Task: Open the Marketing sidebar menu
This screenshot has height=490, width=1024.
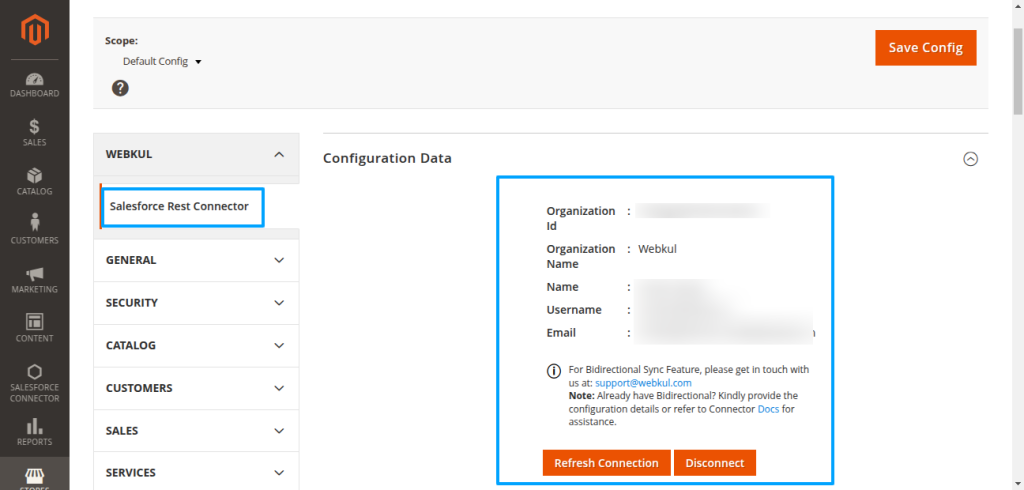Action: [x=35, y=280]
